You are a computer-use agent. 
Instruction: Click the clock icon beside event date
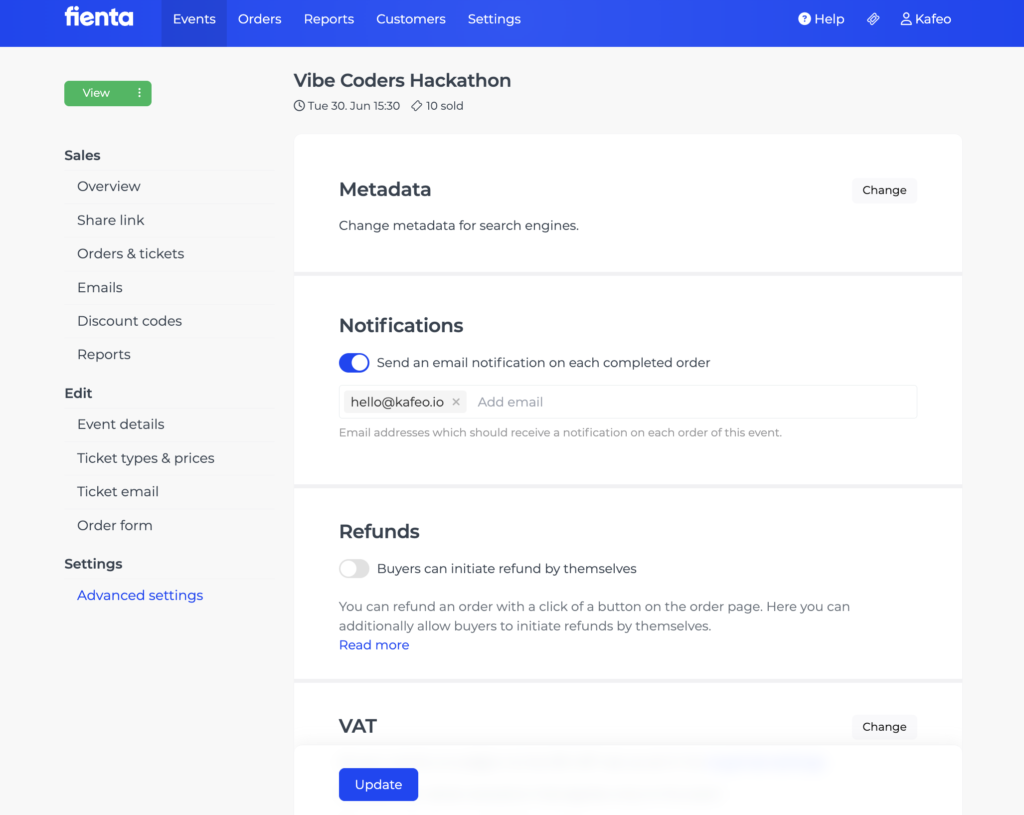[299, 106]
